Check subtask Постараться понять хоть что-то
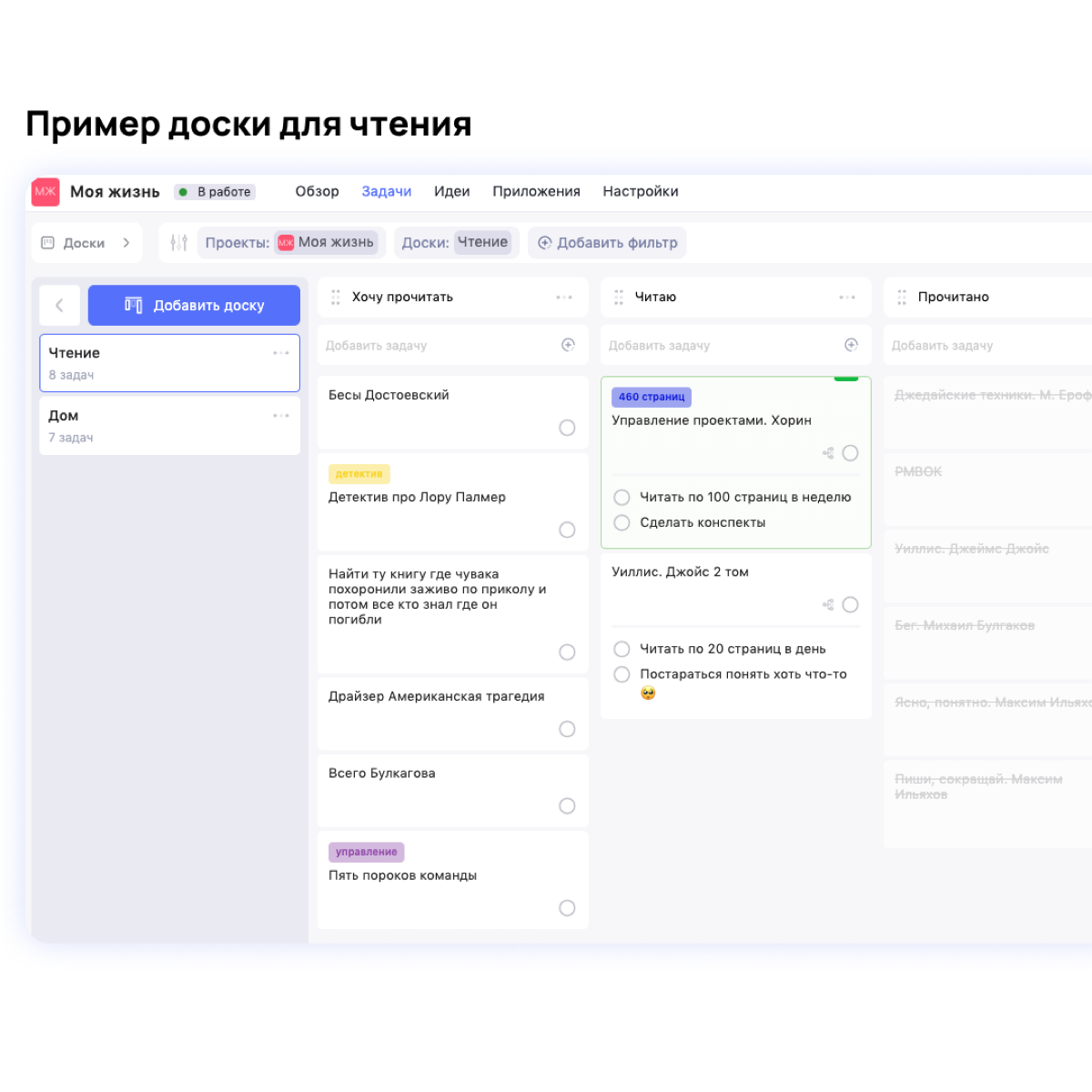The height and width of the screenshot is (1092, 1092). coord(622,675)
